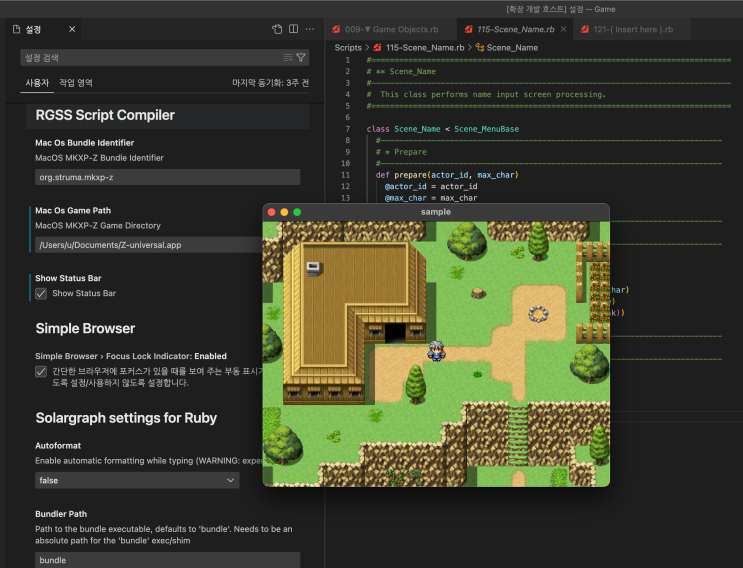
Task: Close the 115-Scene_Name.rb tab
Action: point(564,30)
